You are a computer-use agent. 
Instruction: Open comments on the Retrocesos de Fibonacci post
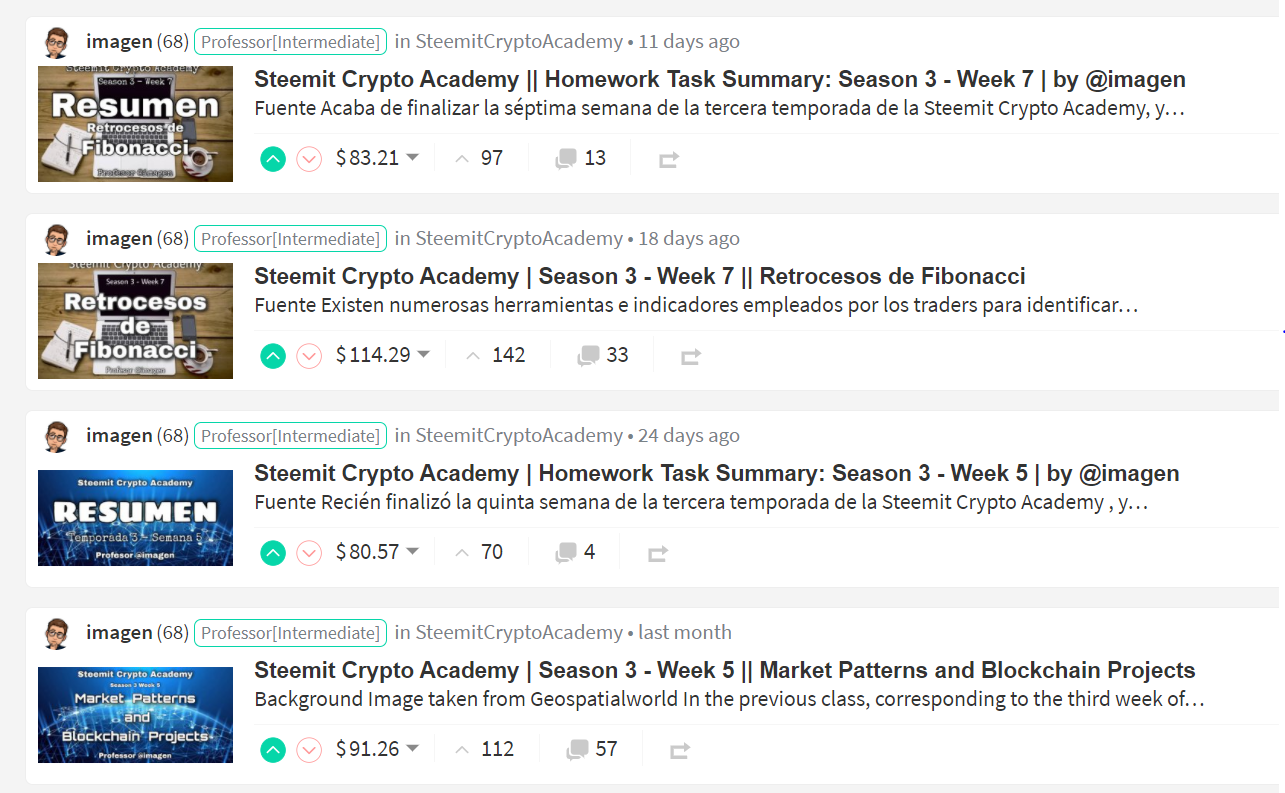603,355
